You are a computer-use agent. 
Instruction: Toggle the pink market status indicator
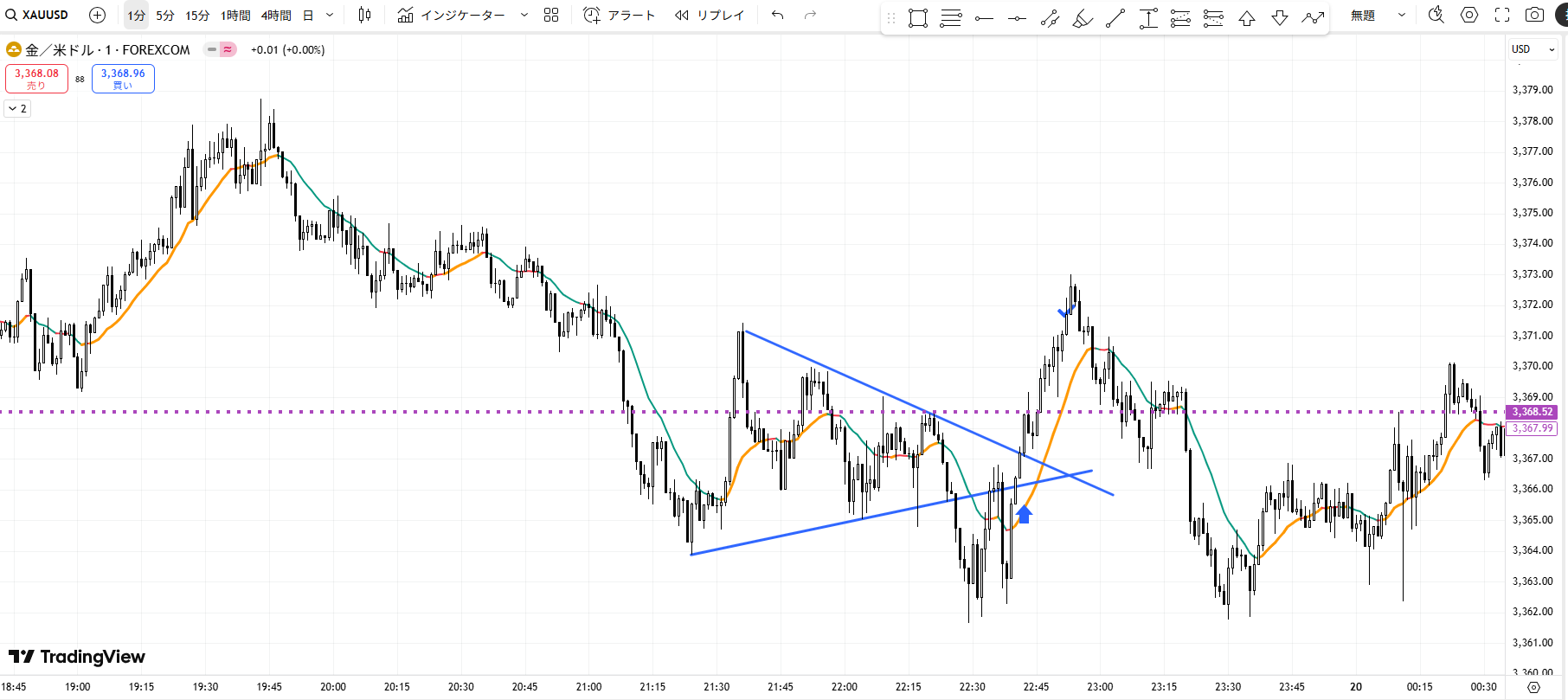(228, 49)
